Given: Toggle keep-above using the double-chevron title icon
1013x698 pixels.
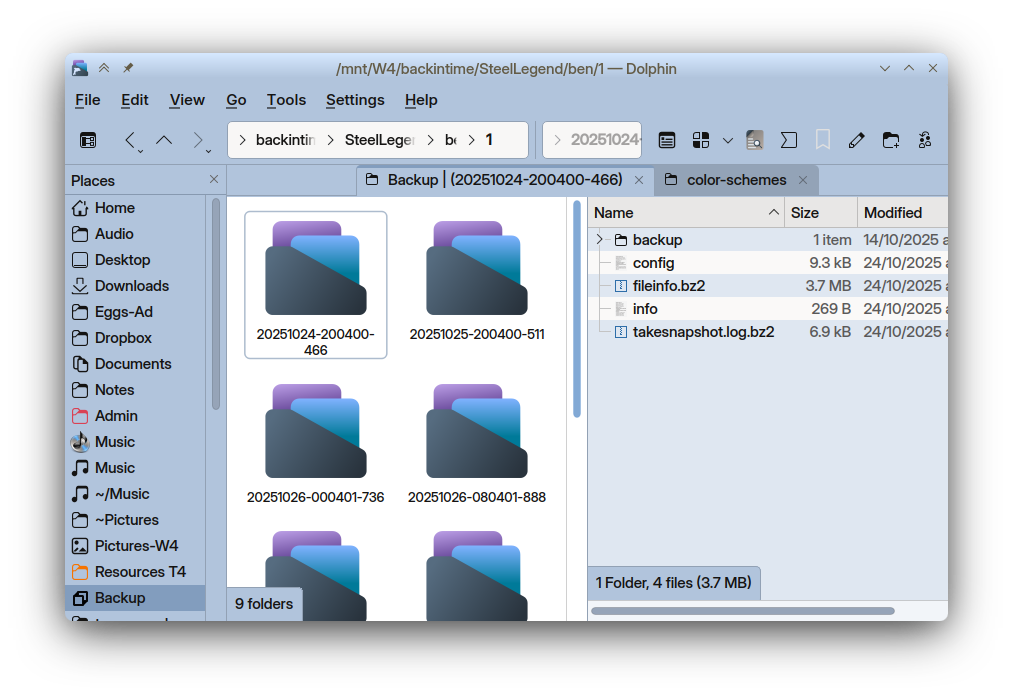Looking at the screenshot, I should coord(104,68).
